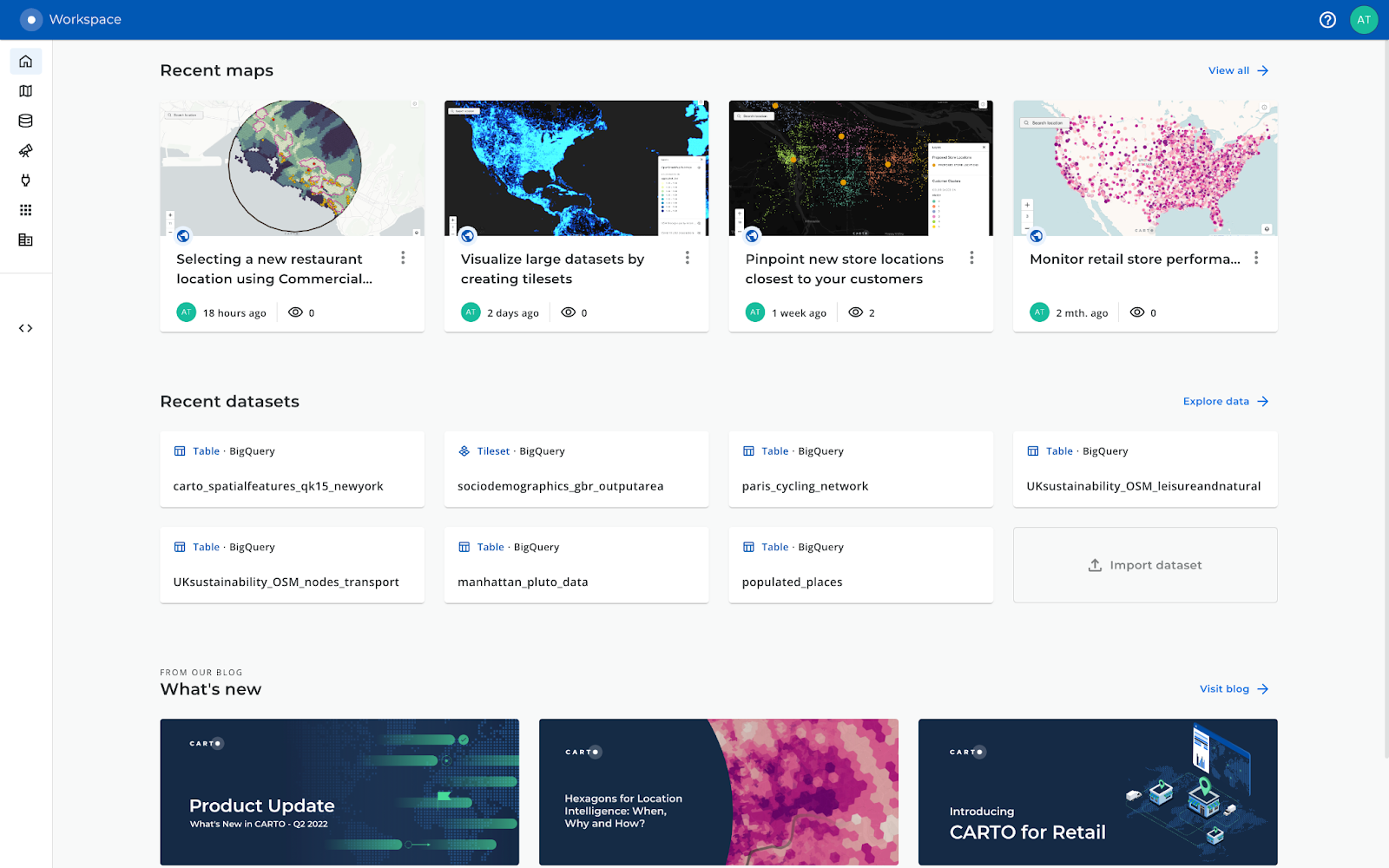Open options menu for the restaurant location map
Image resolution: width=1389 pixels, height=868 pixels.
tap(403, 258)
